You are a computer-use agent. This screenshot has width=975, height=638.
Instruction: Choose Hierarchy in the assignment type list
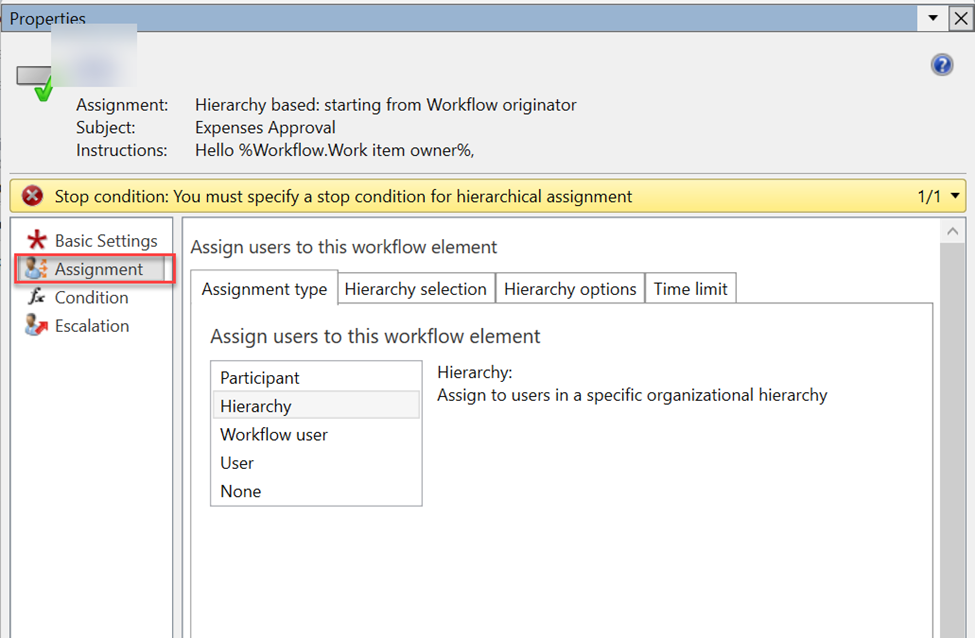256,406
